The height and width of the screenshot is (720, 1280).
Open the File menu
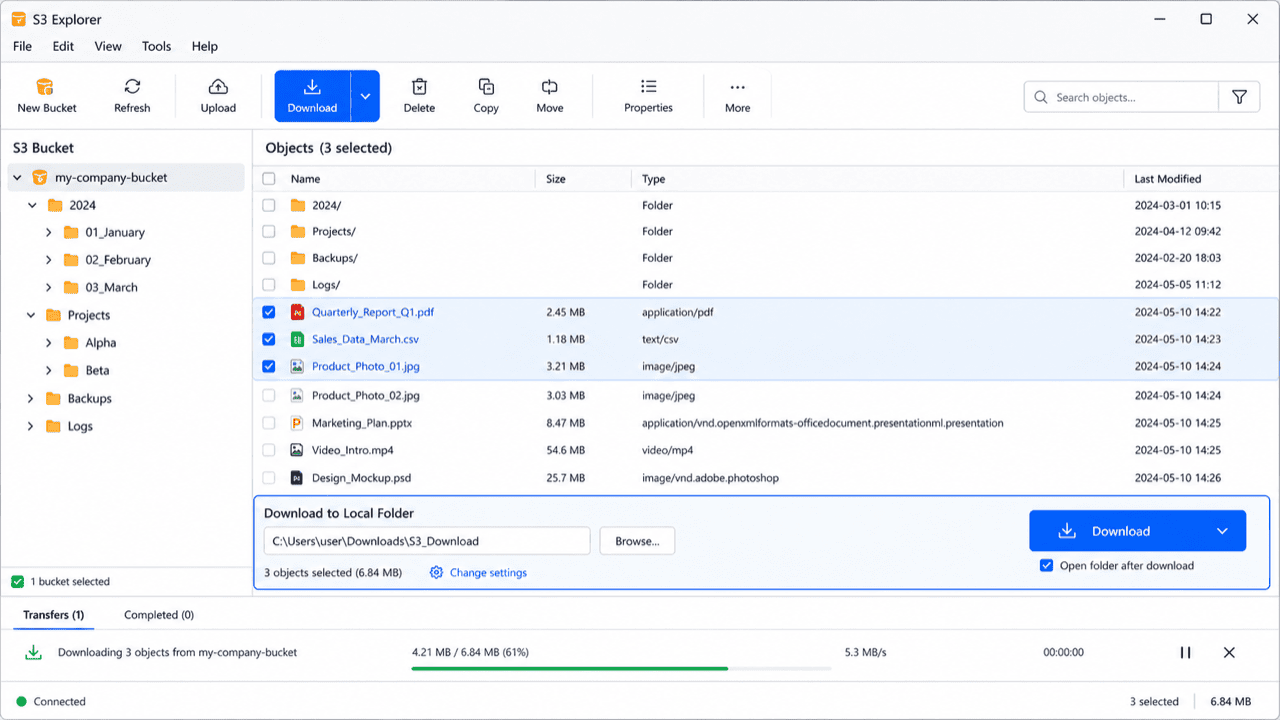(x=22, y=46)
